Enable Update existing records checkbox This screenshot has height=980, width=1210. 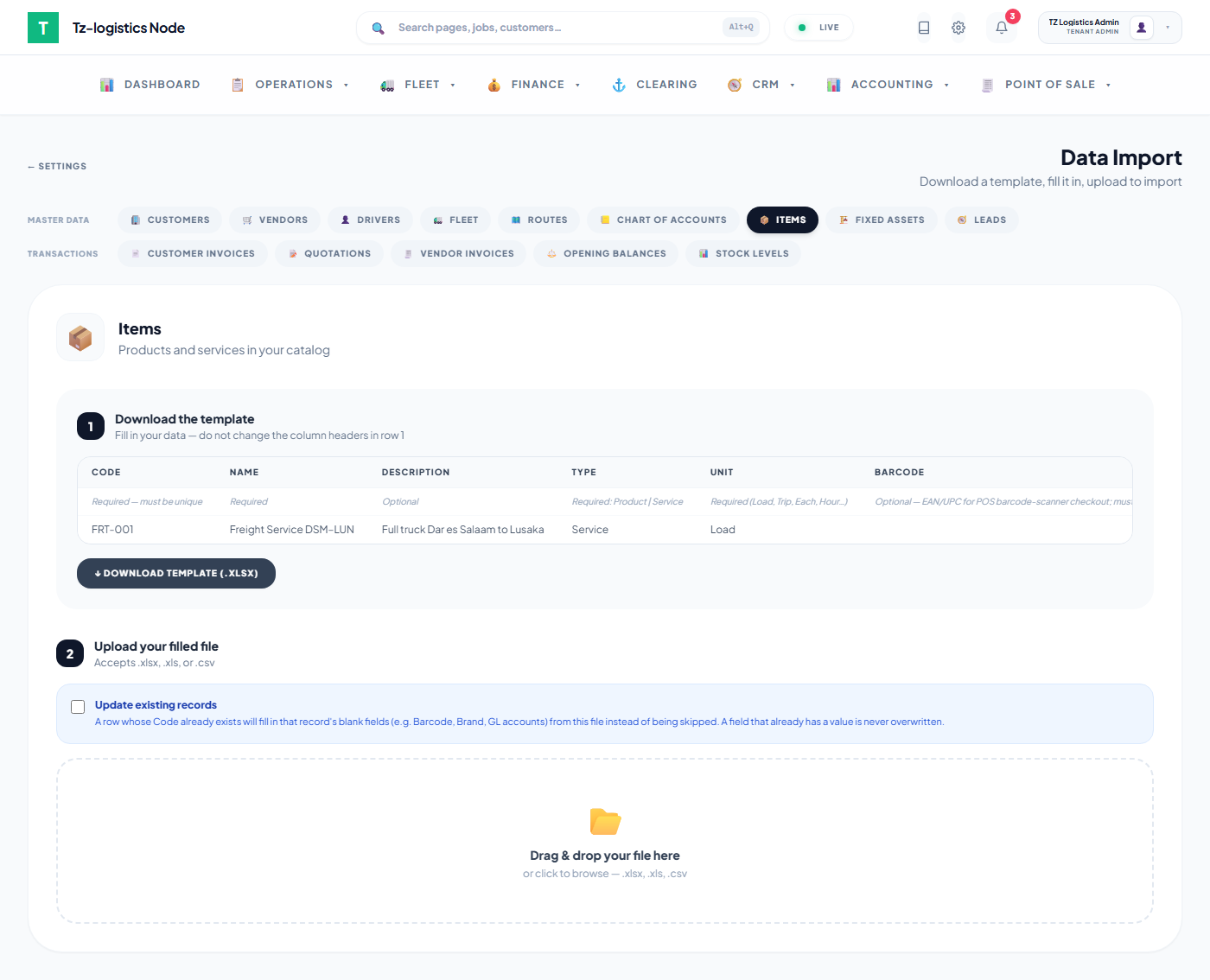point(78,707)
